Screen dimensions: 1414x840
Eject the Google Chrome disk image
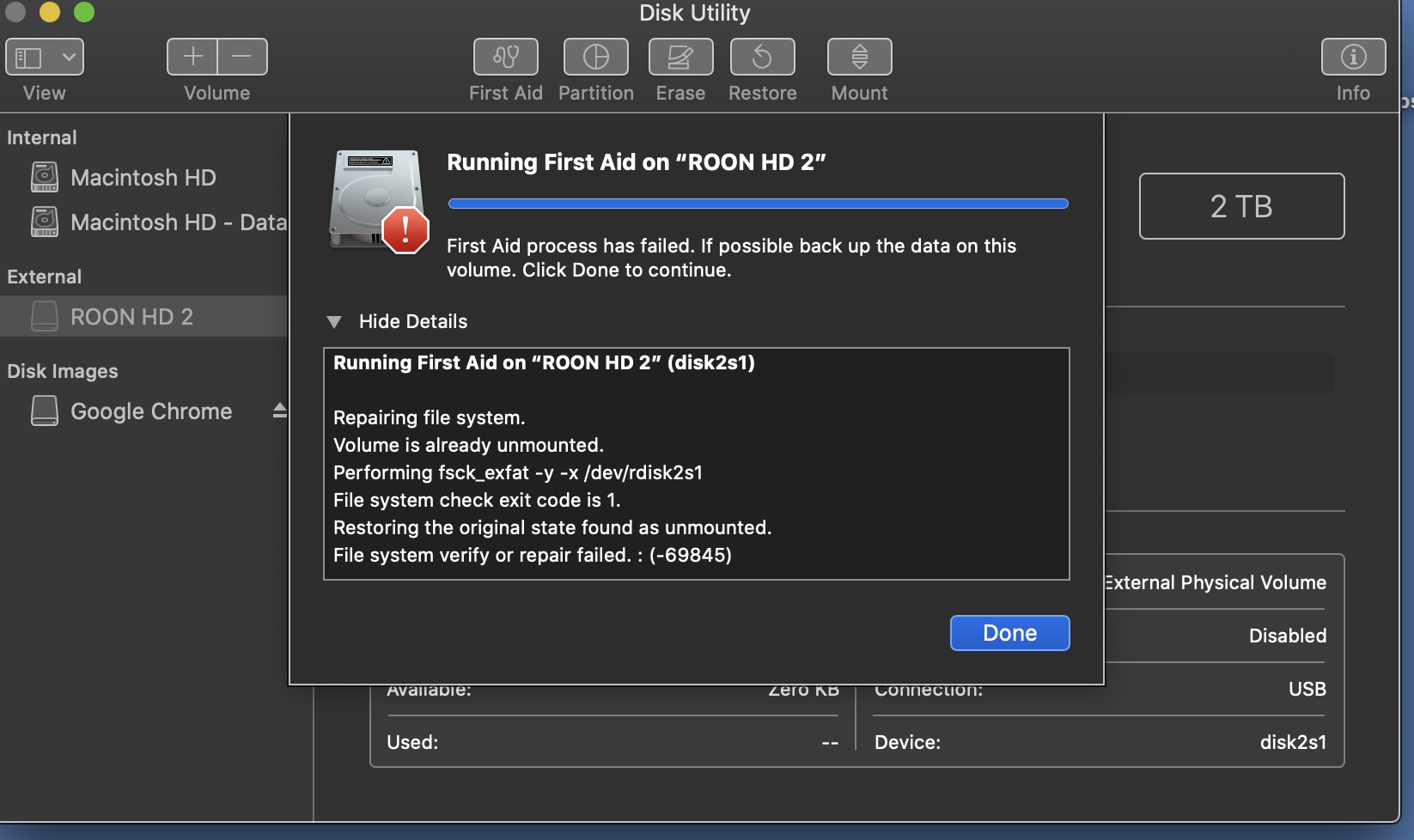[279, 411]
